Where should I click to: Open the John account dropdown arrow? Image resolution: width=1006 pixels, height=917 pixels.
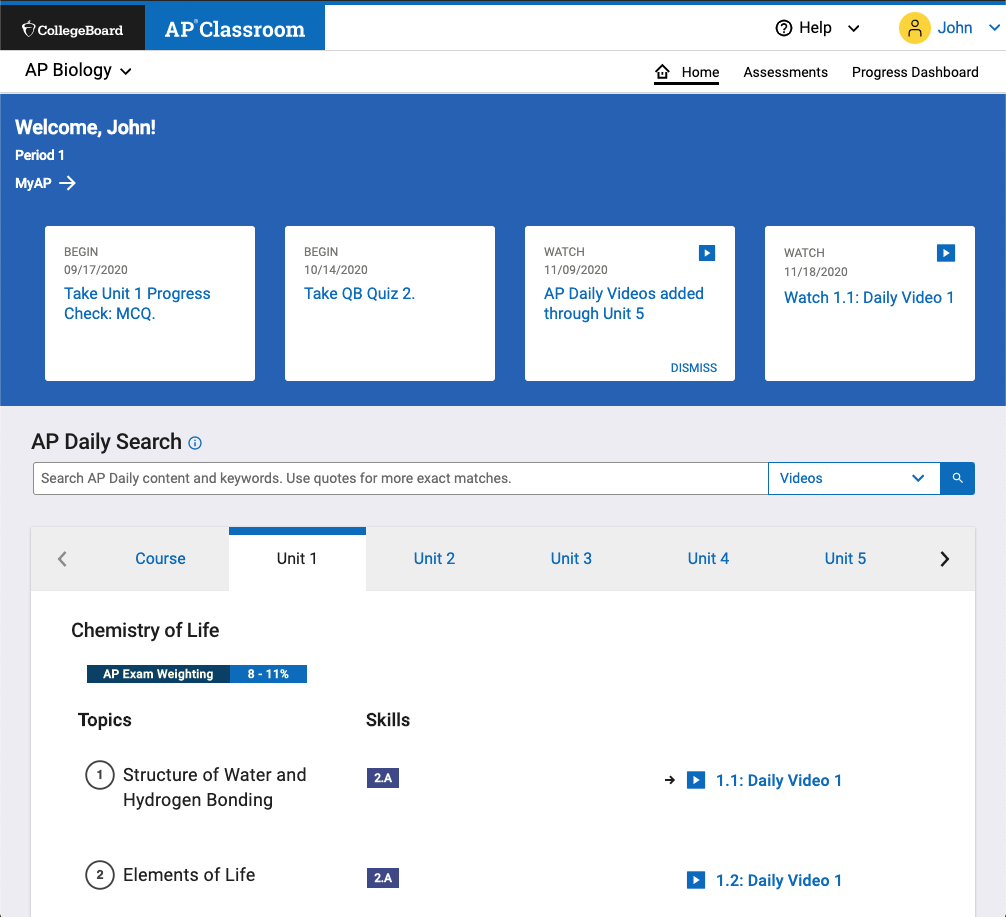994,28
